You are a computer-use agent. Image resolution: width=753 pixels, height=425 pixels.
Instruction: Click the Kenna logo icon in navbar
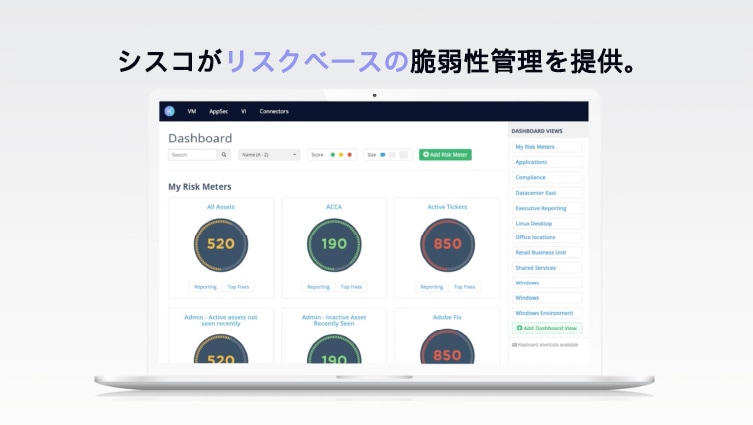point(170,111)
